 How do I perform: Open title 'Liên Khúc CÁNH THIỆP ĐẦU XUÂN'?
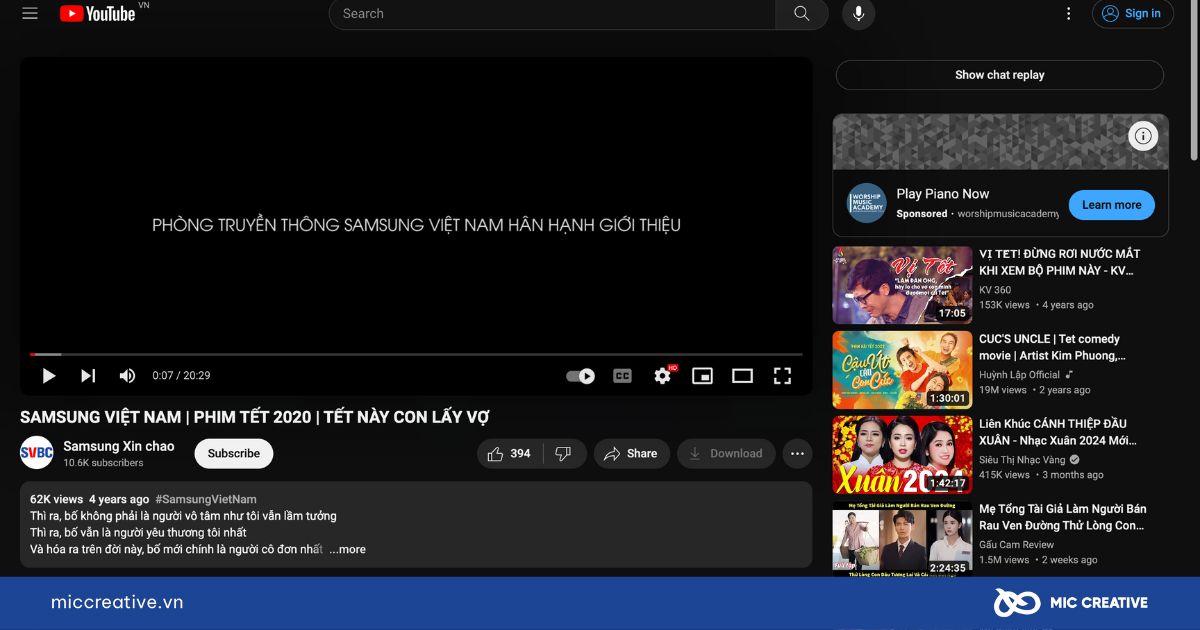[x=1058, y=432]
